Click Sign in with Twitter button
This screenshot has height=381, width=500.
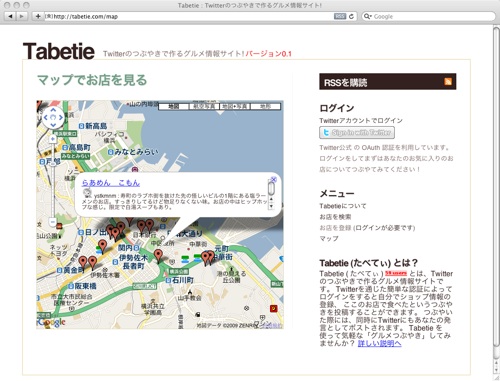pyautogui.click(x=357, y=132)
